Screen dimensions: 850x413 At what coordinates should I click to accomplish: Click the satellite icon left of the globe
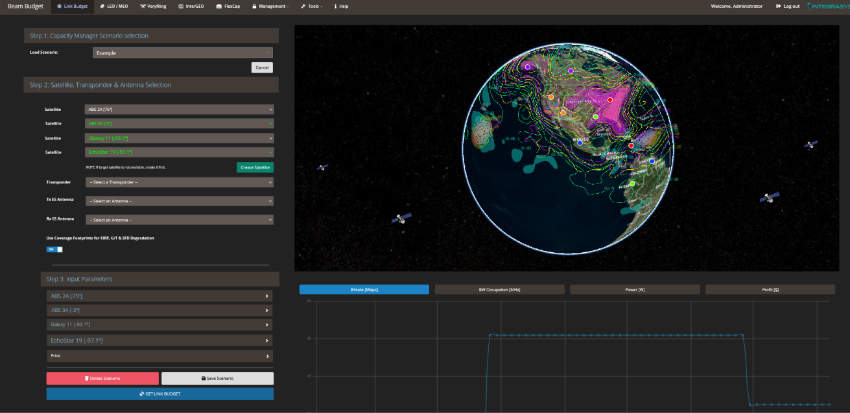[x=322, y=168]
